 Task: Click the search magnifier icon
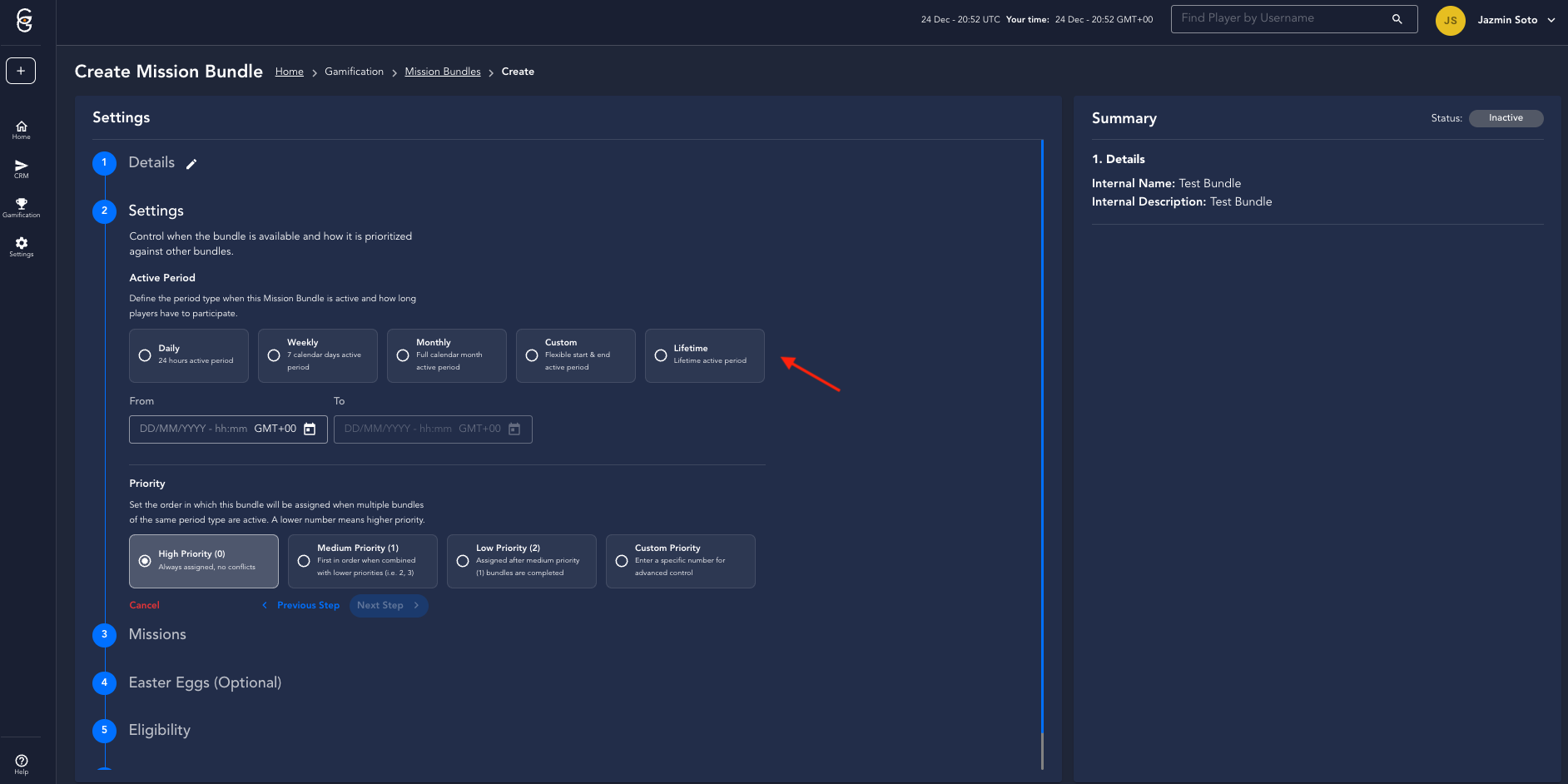[x=1397, y=19]
